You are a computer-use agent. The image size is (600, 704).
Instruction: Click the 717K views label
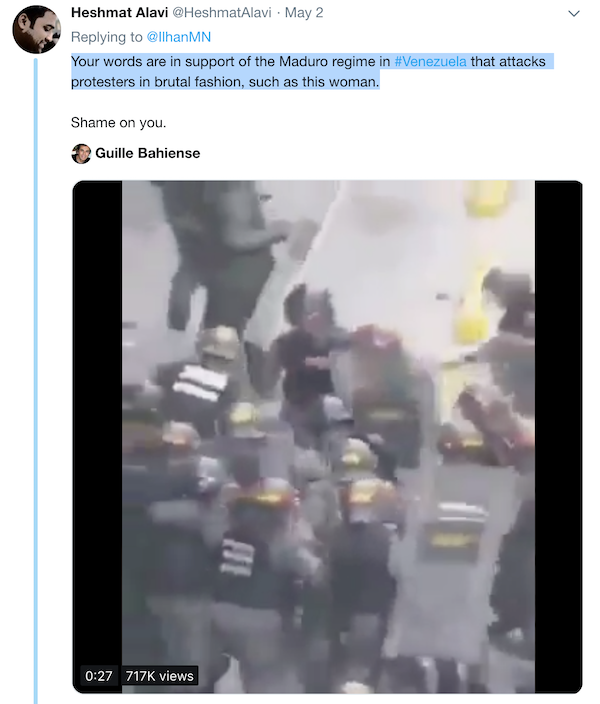point(159,676)
